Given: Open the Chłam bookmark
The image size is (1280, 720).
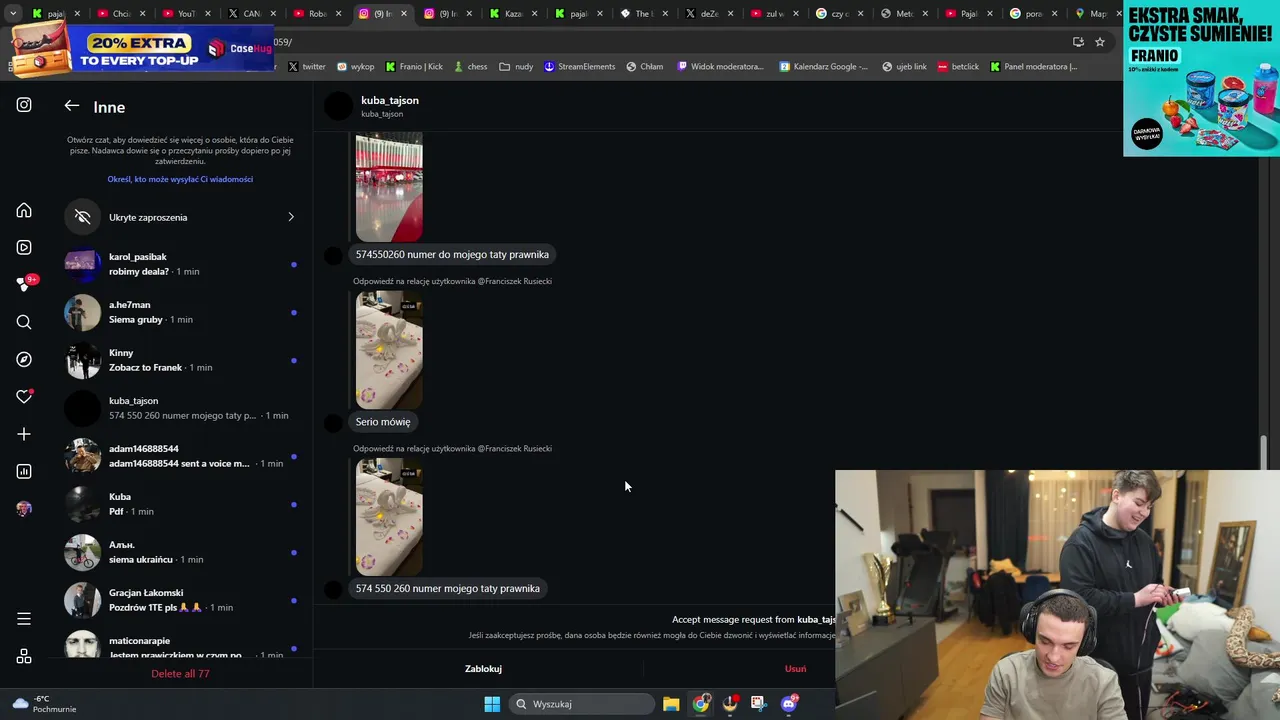Looking at the screenshot, I should (644, 67).
